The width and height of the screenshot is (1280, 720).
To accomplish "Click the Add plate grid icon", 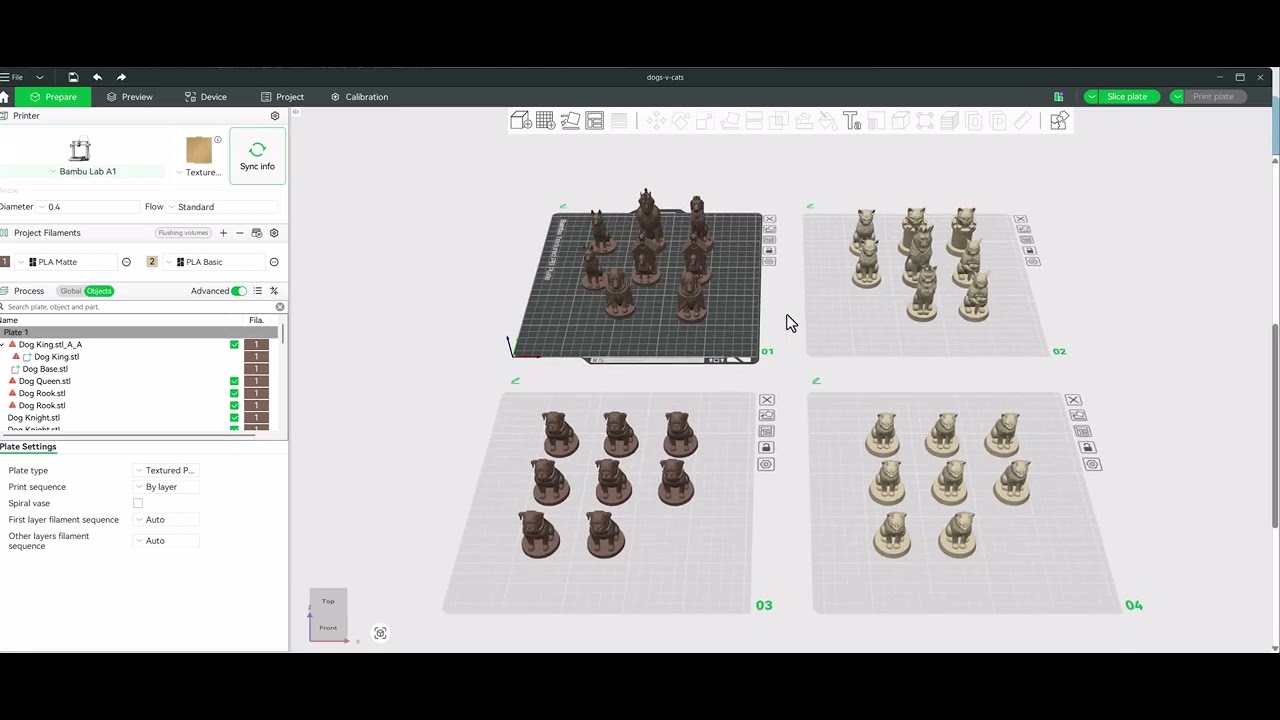I will pos(545,121).
